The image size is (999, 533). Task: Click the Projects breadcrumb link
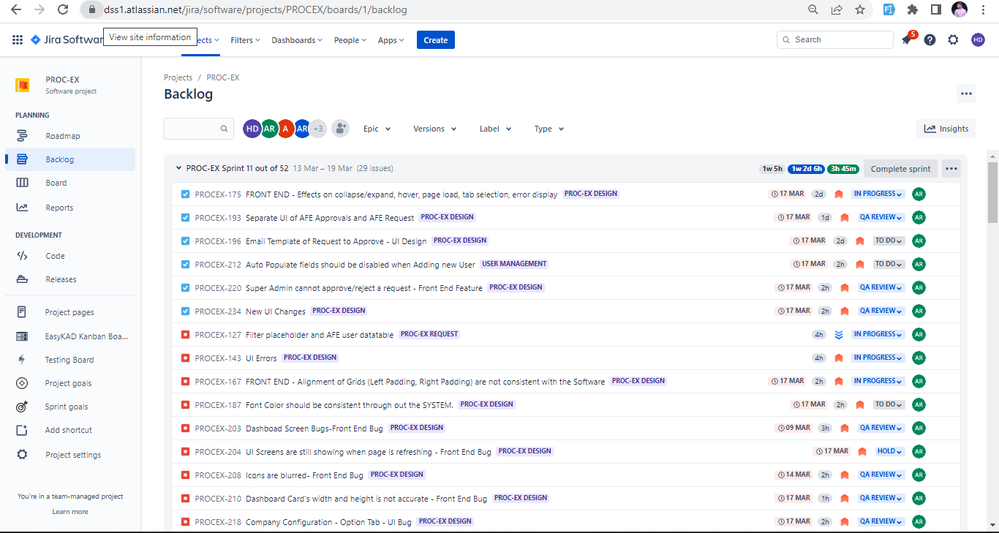178,78
